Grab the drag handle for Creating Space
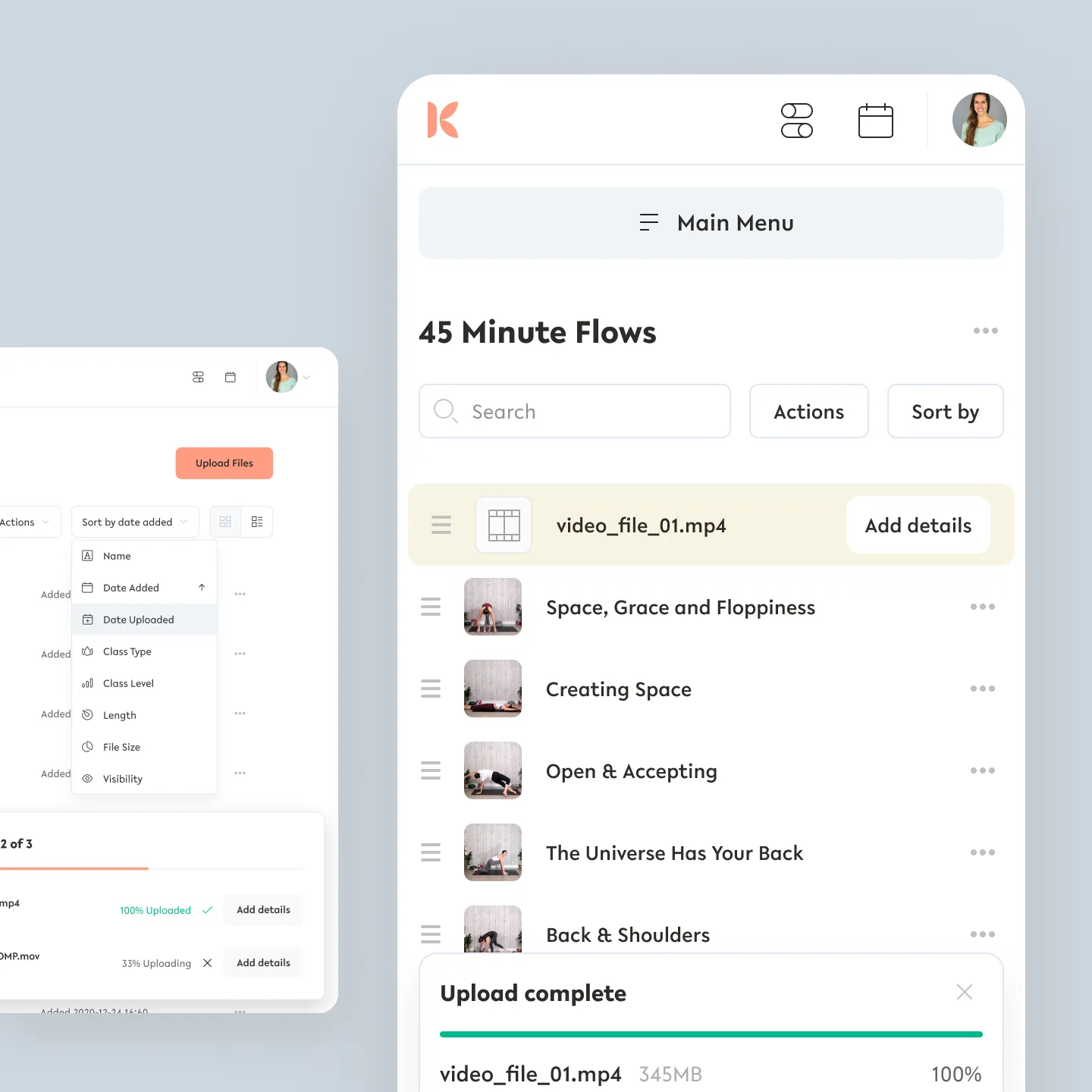This screenshot has height=1092, width=1092. 431,689
